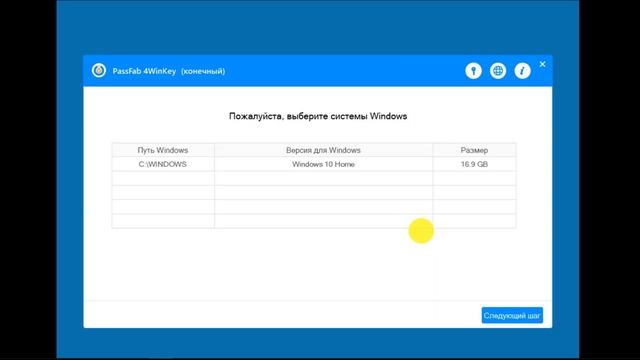The width and height of the screenshot is (640, 360).
Task: Open the info about icon
Action: (522, 71)
